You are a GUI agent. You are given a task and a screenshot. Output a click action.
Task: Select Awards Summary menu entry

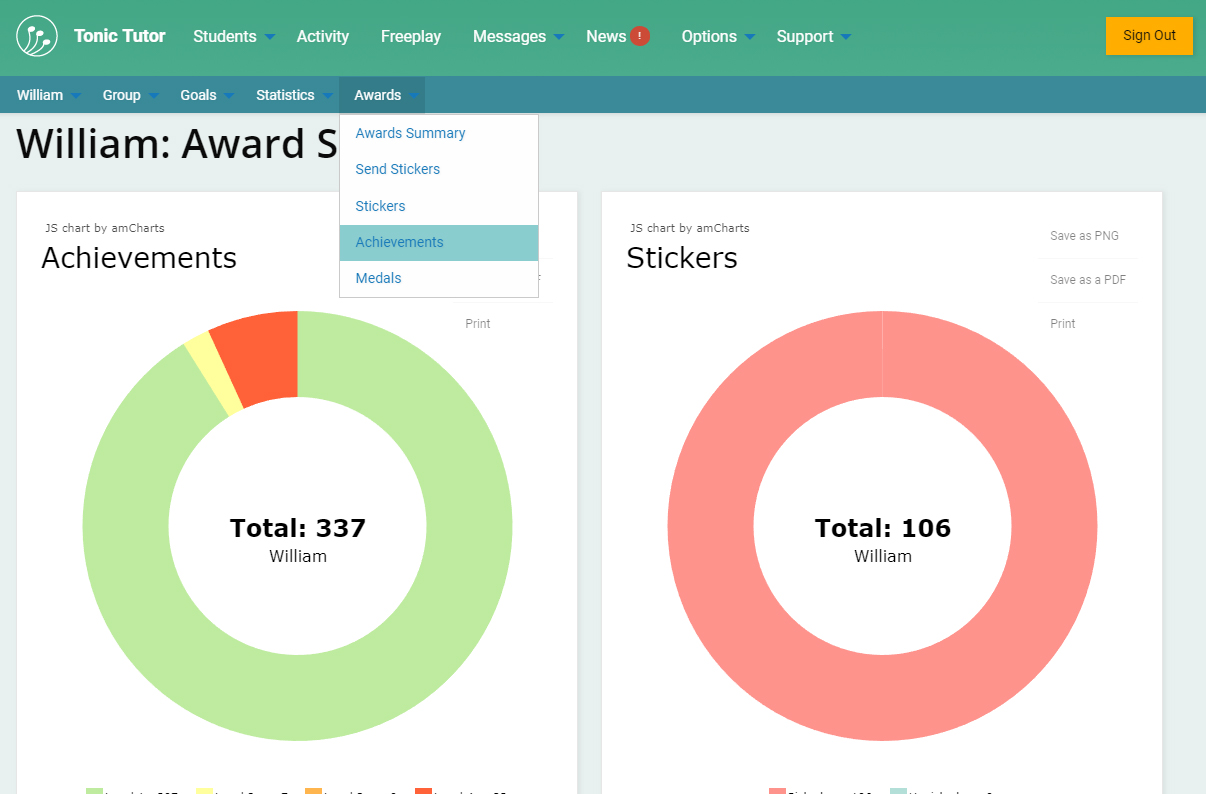(x=411, y=133)
